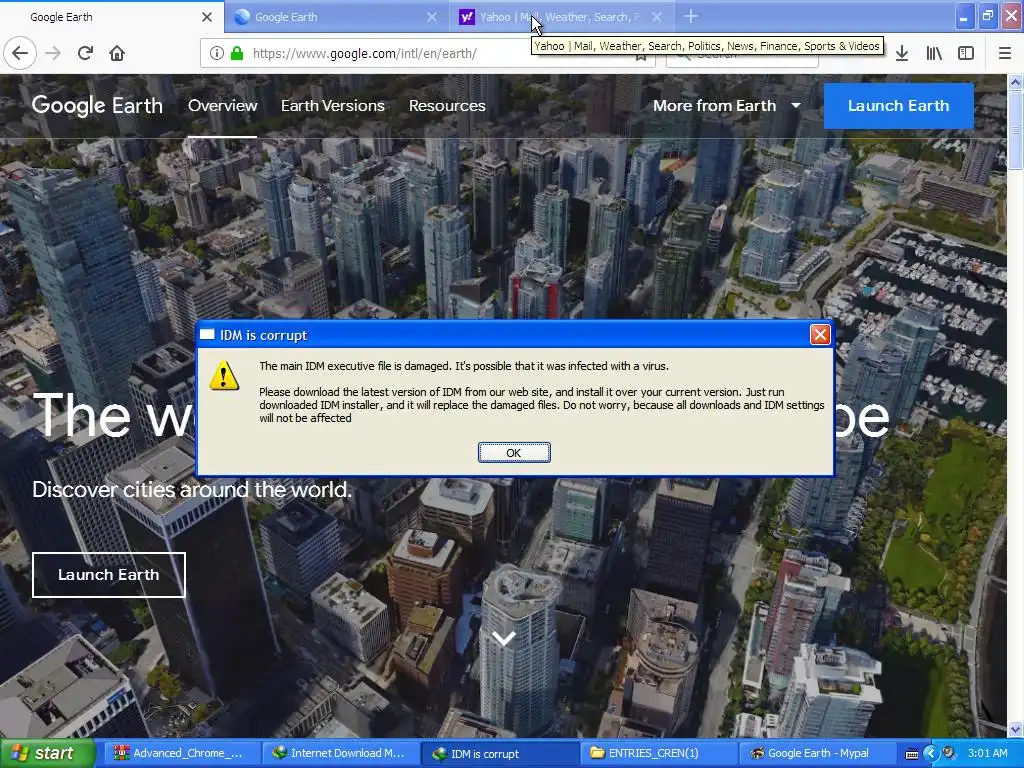Open Resources nav item

coord(447,106)
